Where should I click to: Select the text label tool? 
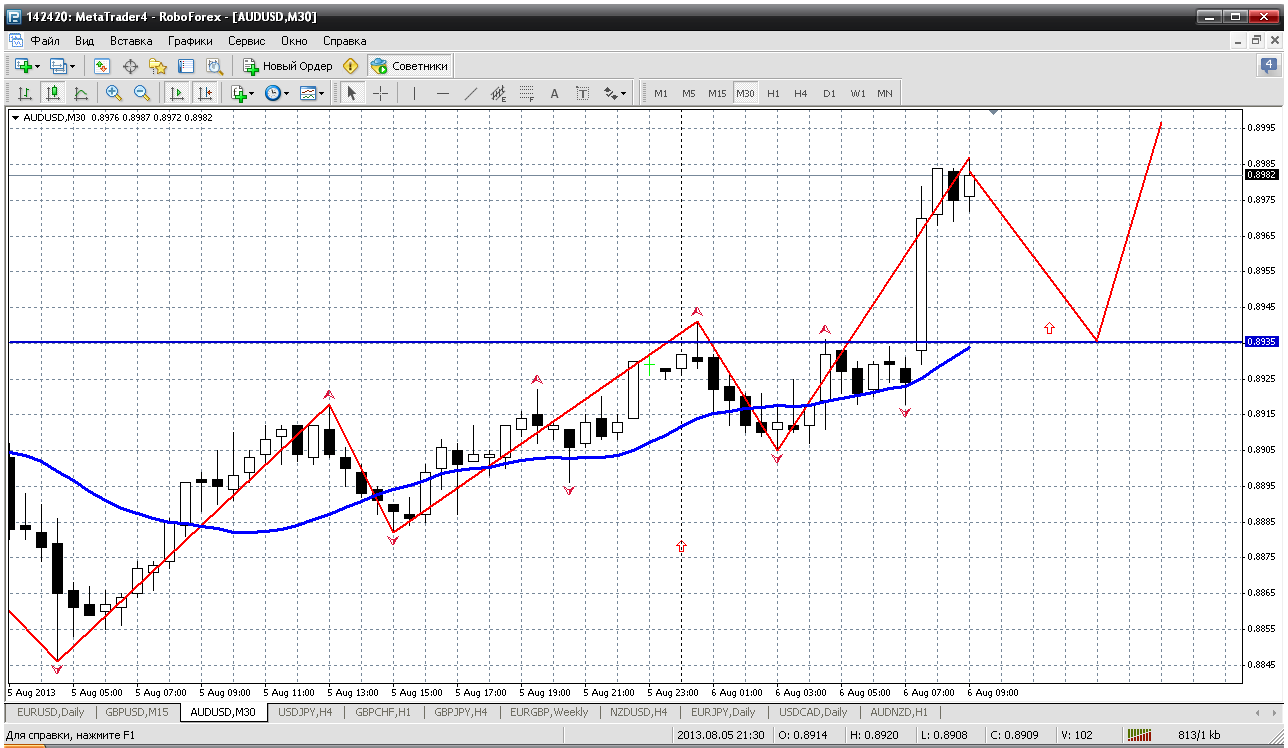coord(583,93)
